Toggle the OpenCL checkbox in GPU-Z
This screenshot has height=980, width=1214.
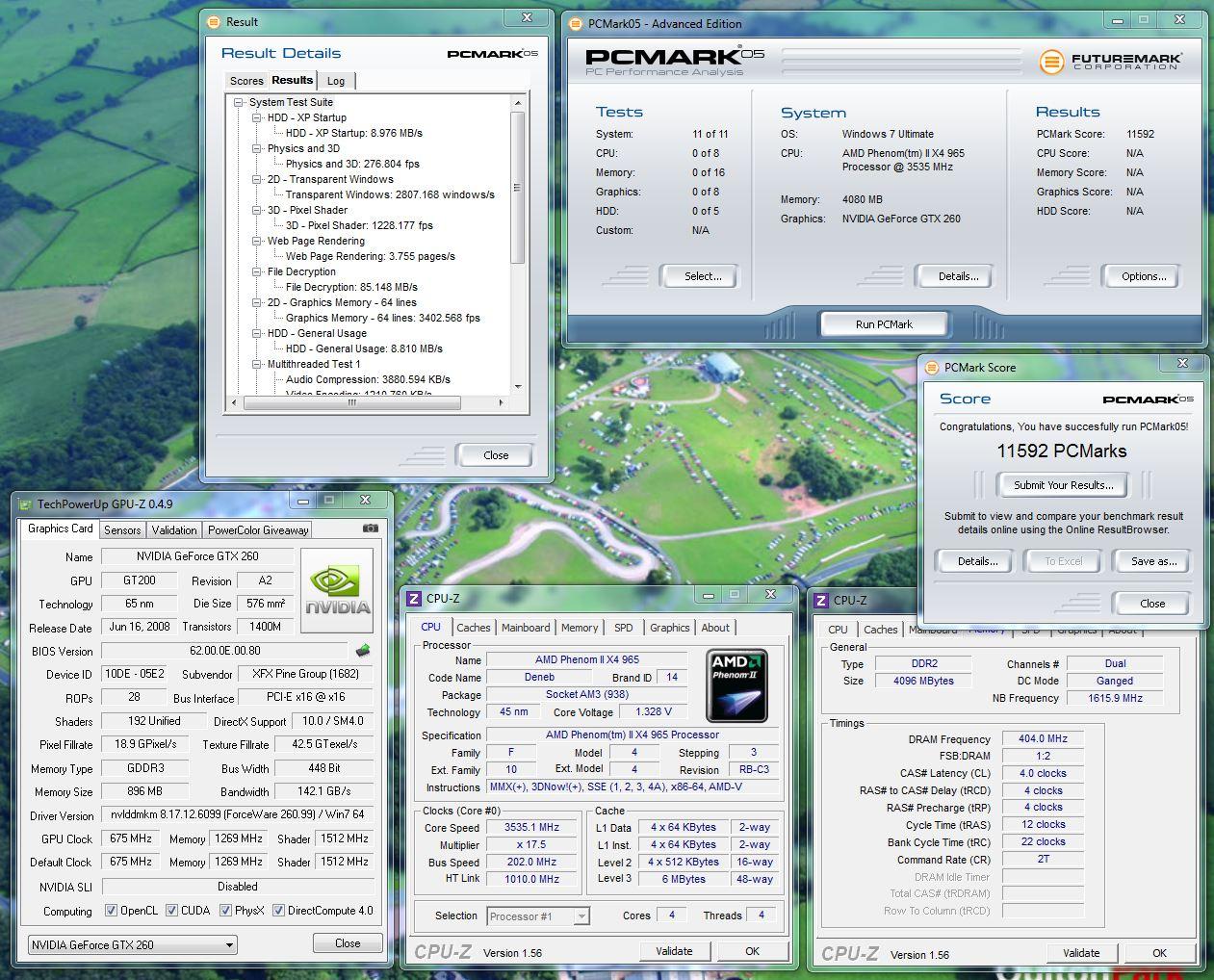coord(111,910)
